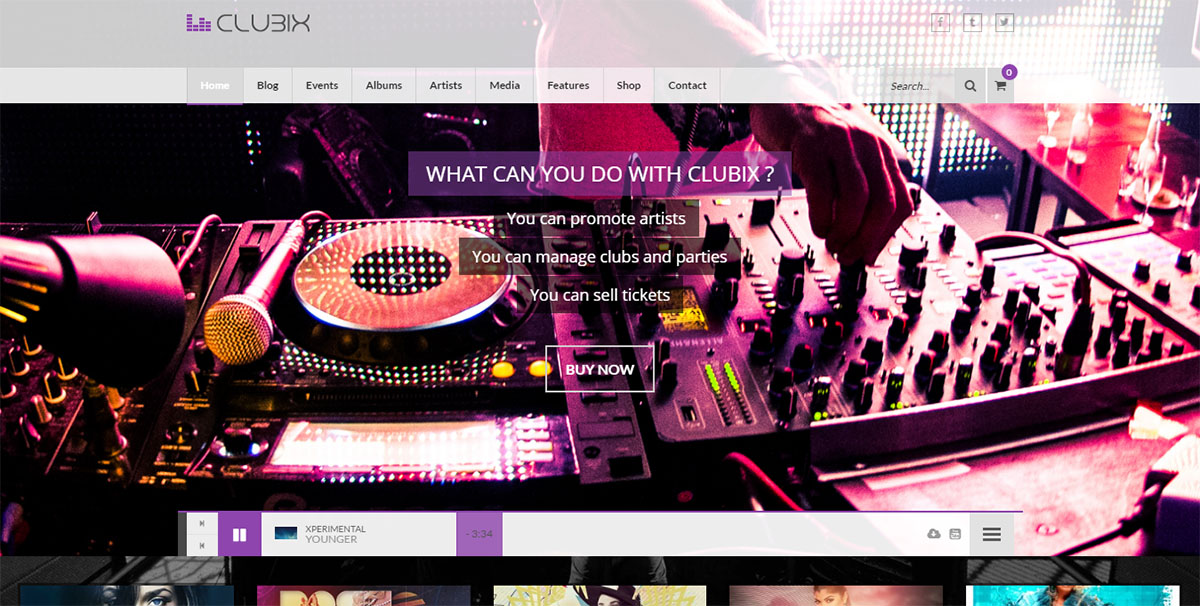
Task: Open the Twitter social icon
Action: tap(1004, 22)
